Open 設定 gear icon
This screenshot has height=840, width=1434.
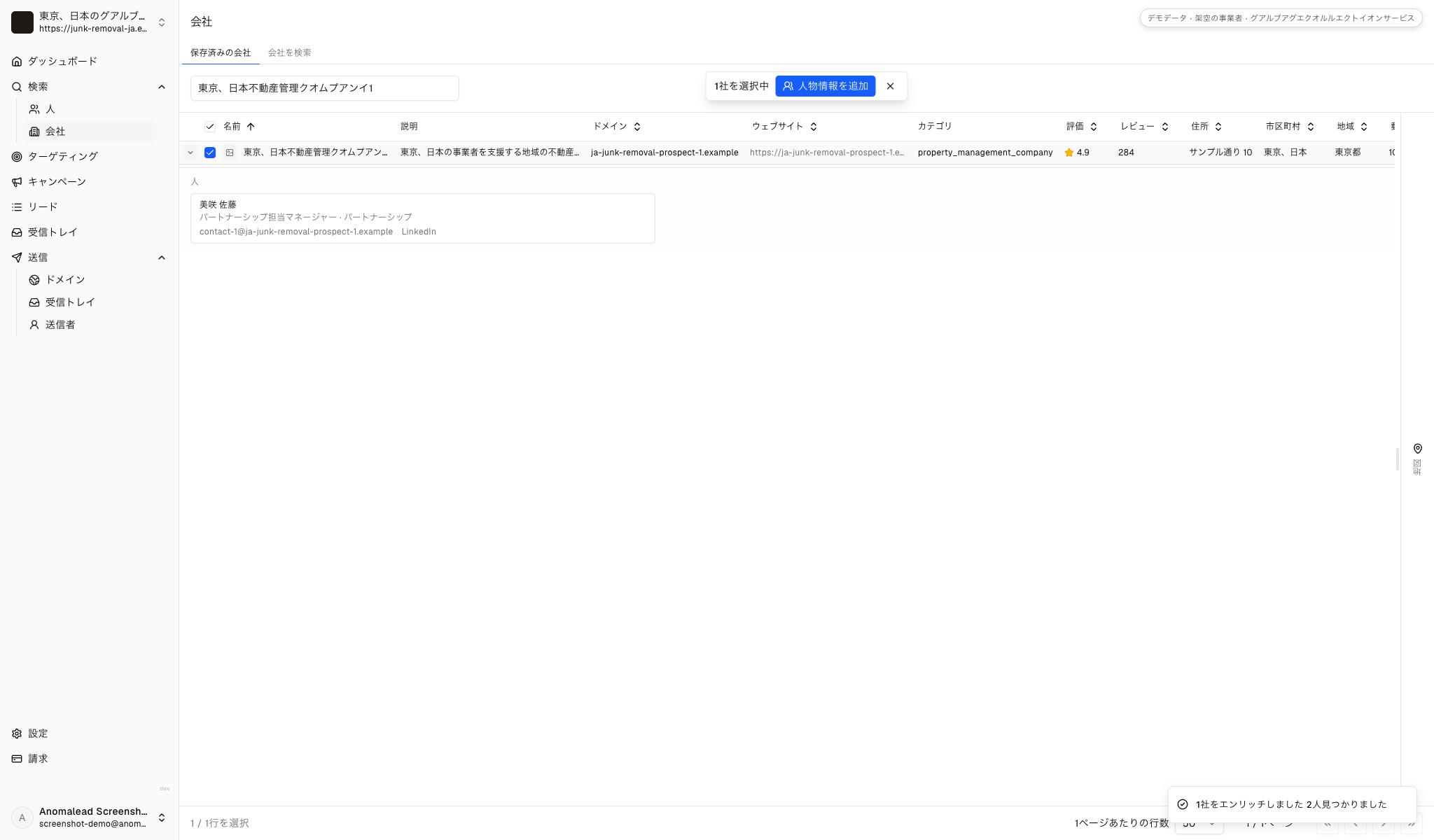coord(17,734)
